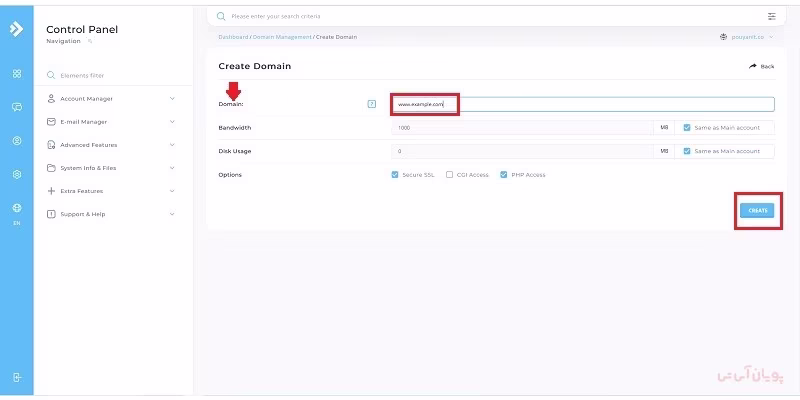Image resolution: width=800 pixels, height=400 pixels.
Task: Open the chat messages icon in the sidebar
Action: 17,107
